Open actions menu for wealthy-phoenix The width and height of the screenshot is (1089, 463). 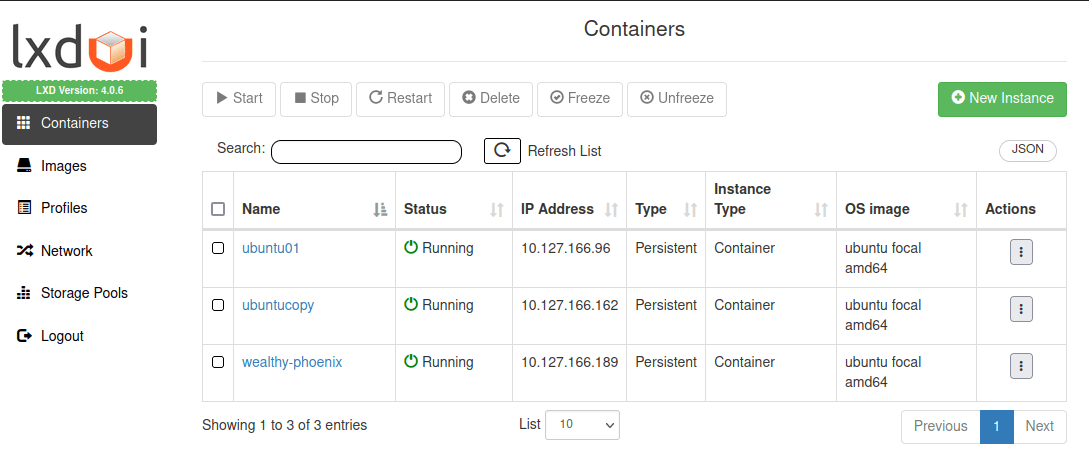[x=1021, y=366]
